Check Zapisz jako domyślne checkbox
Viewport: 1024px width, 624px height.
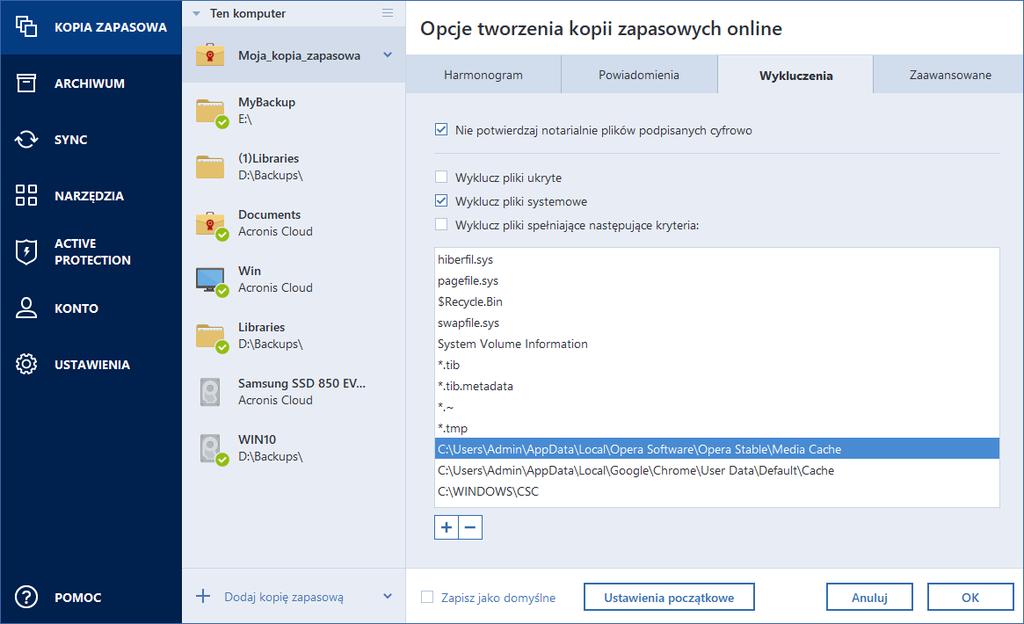[427, 597]
